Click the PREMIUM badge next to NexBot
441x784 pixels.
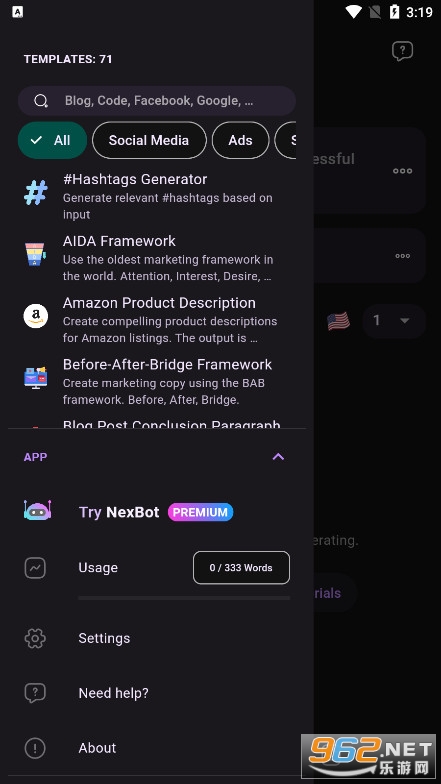(200, 512)
